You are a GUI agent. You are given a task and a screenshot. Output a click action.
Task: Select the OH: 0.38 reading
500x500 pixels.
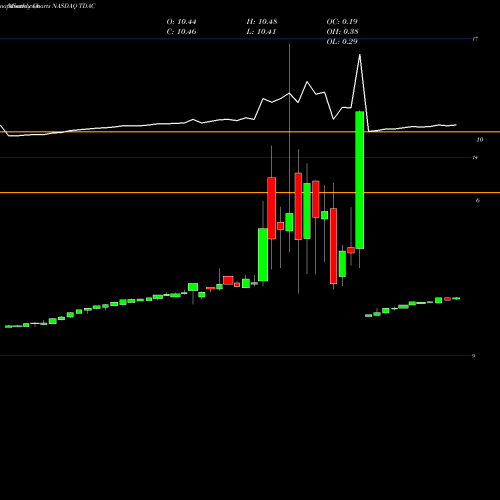click(342, 32)
